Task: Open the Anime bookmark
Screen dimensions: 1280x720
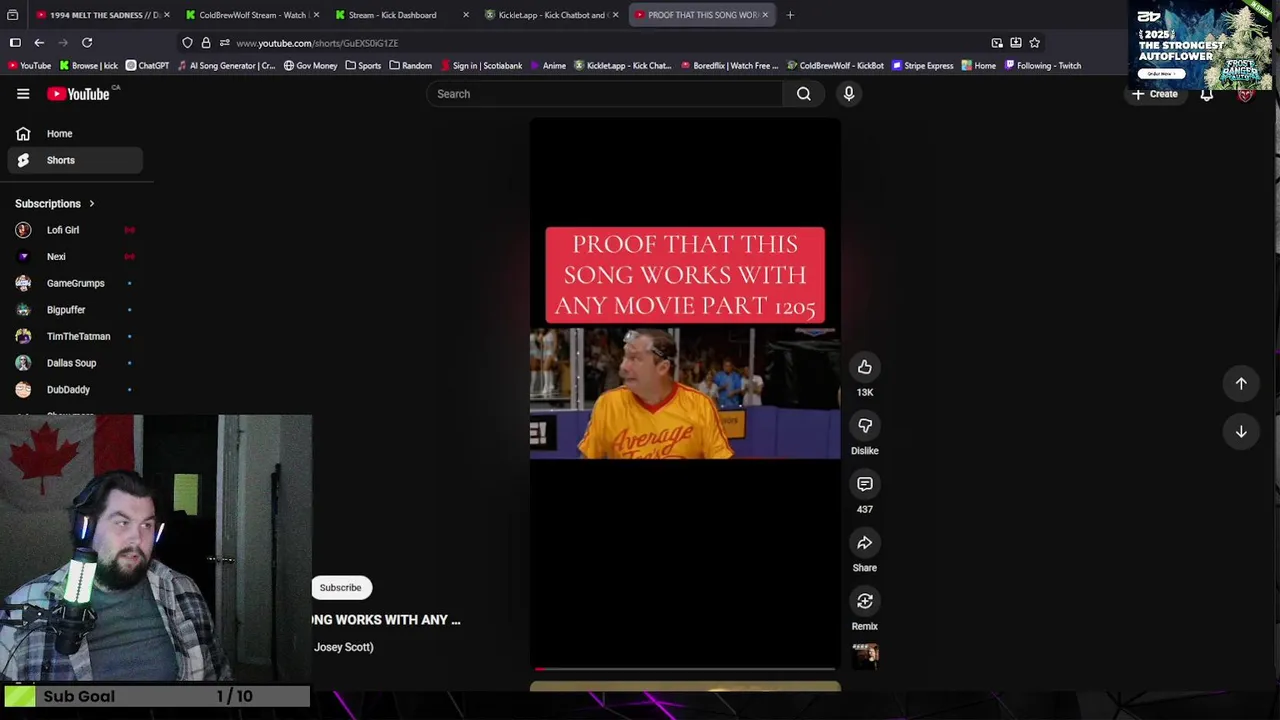Action: [x=548, y=66]
